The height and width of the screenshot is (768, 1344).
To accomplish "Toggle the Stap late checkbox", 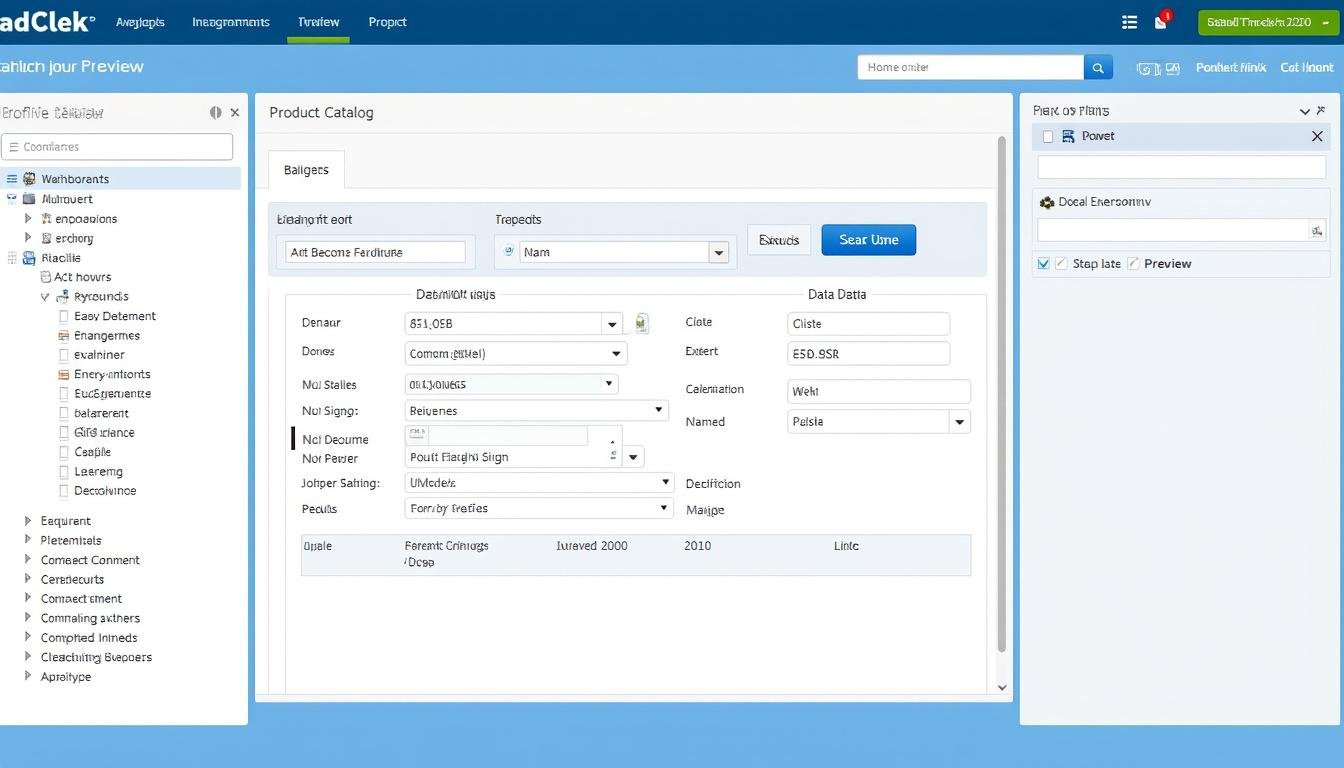I will (1062, 264).
